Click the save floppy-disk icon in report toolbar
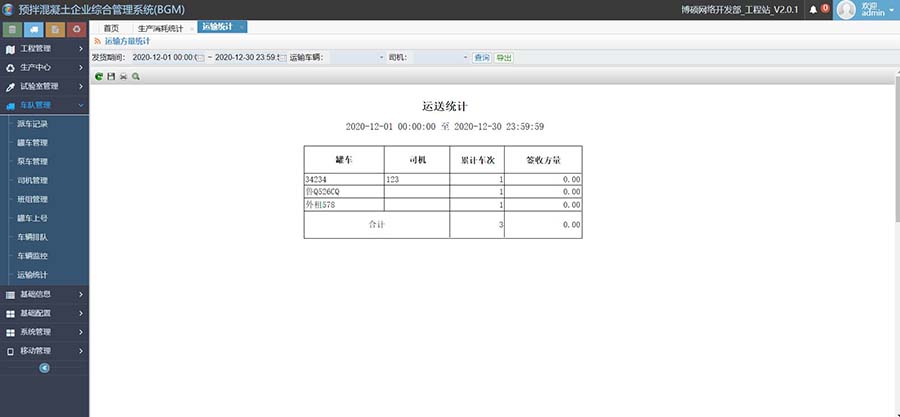 pyautogui.click(x=110, y=76)
